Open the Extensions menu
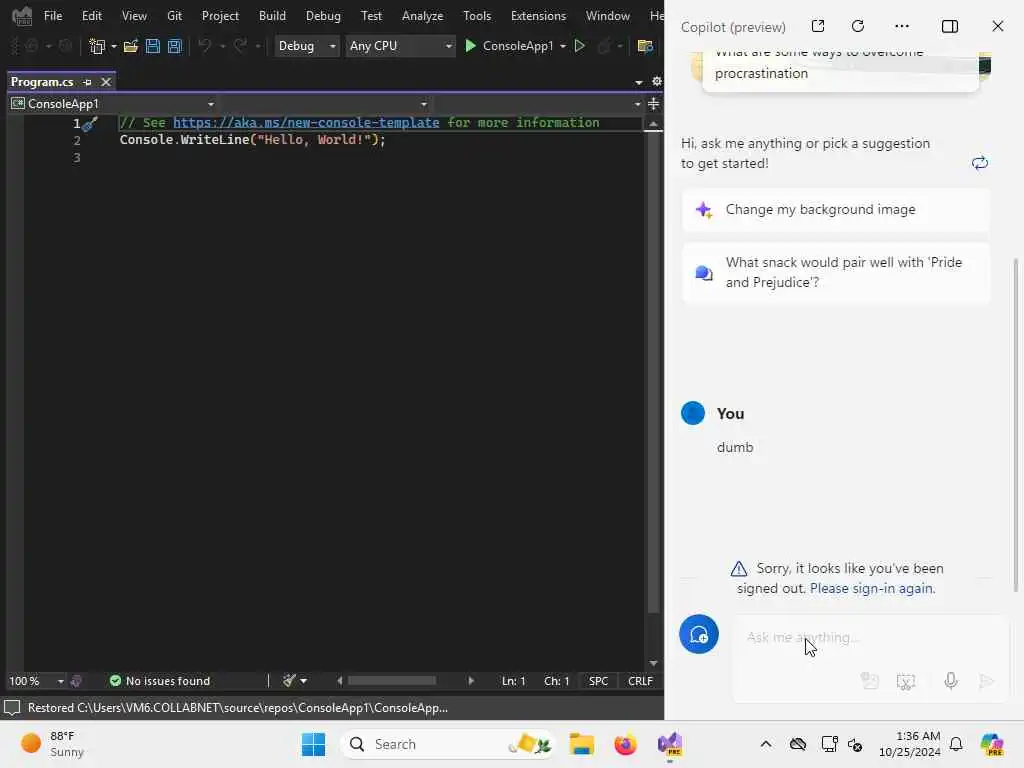 [x=538, y=16]
